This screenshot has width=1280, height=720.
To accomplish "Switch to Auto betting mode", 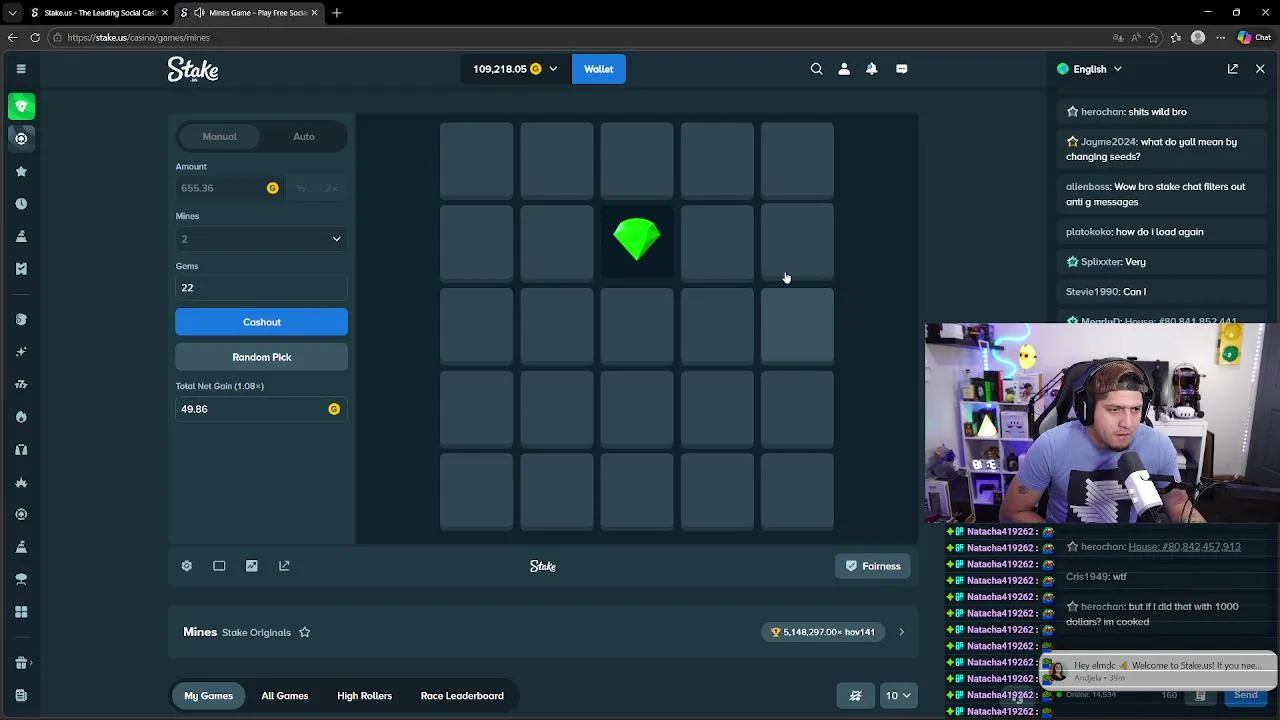I will pyautogui.click(x=304, y=136).
